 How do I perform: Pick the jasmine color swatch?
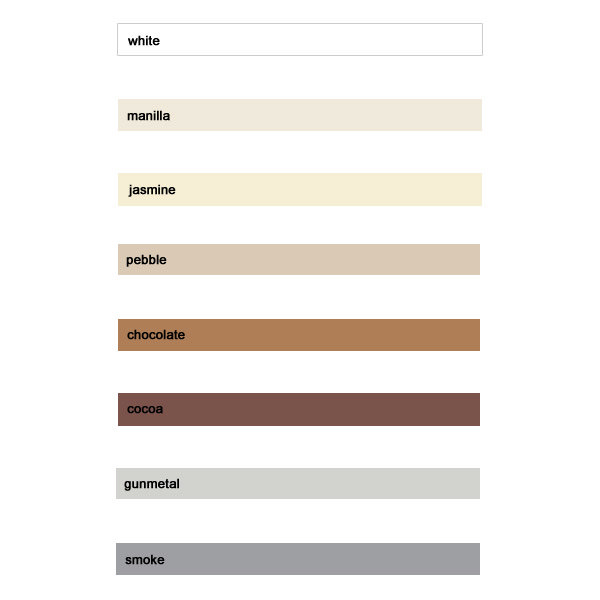click(x=300, y=189)
